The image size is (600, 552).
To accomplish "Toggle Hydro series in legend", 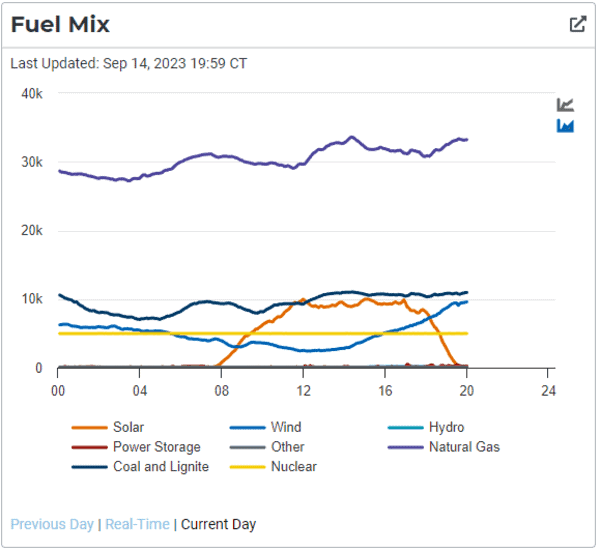I will pos(446,427).
